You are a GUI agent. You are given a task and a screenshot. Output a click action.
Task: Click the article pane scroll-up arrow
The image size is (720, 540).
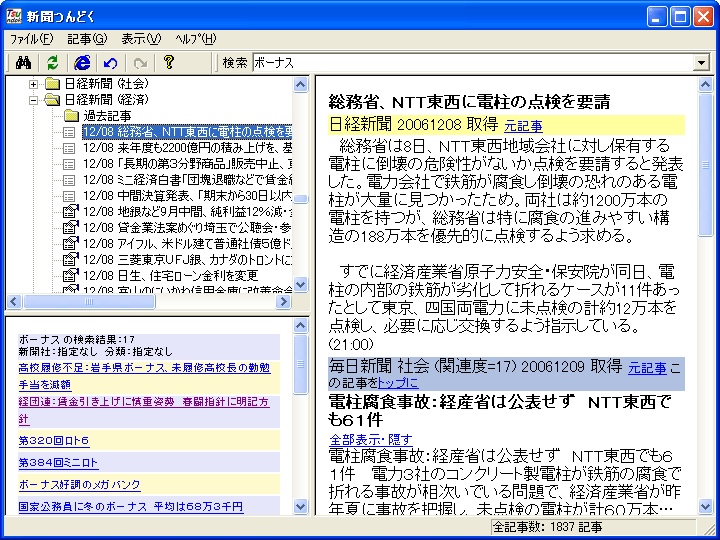pyautogui.click(x=705, y=85)
